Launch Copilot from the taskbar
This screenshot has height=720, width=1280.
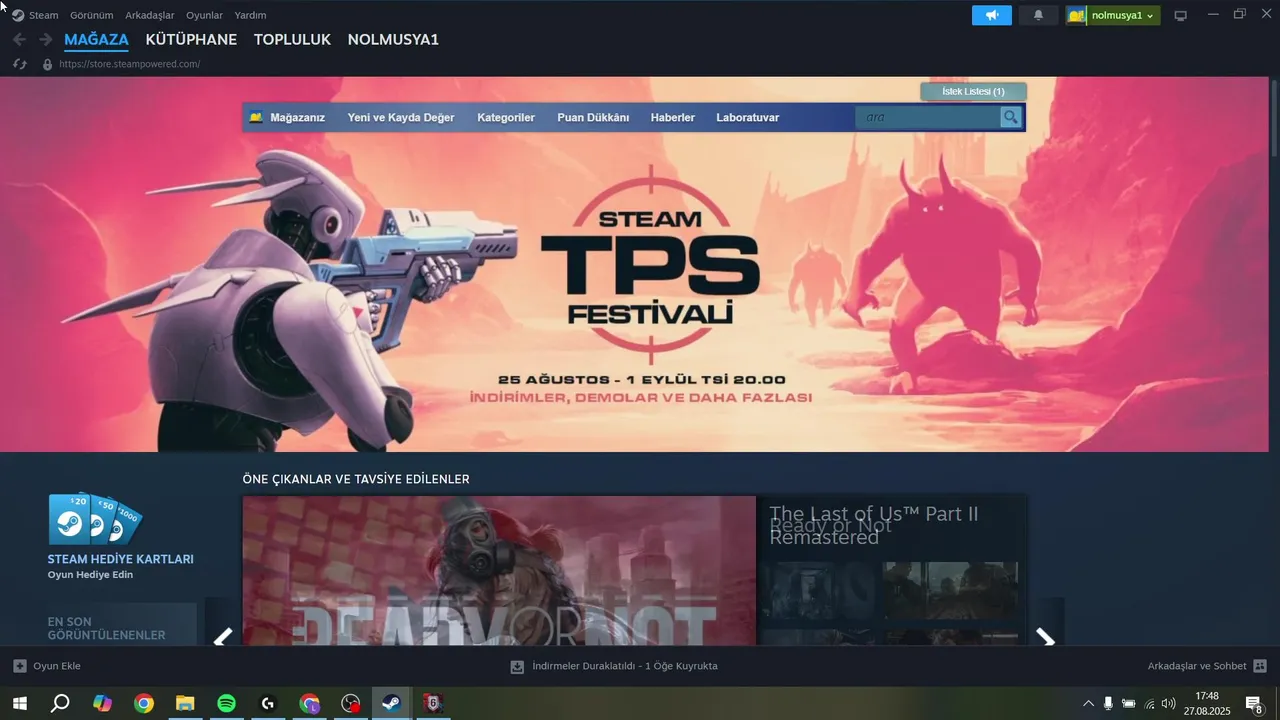pyautogui.click(x=102, y=704)
